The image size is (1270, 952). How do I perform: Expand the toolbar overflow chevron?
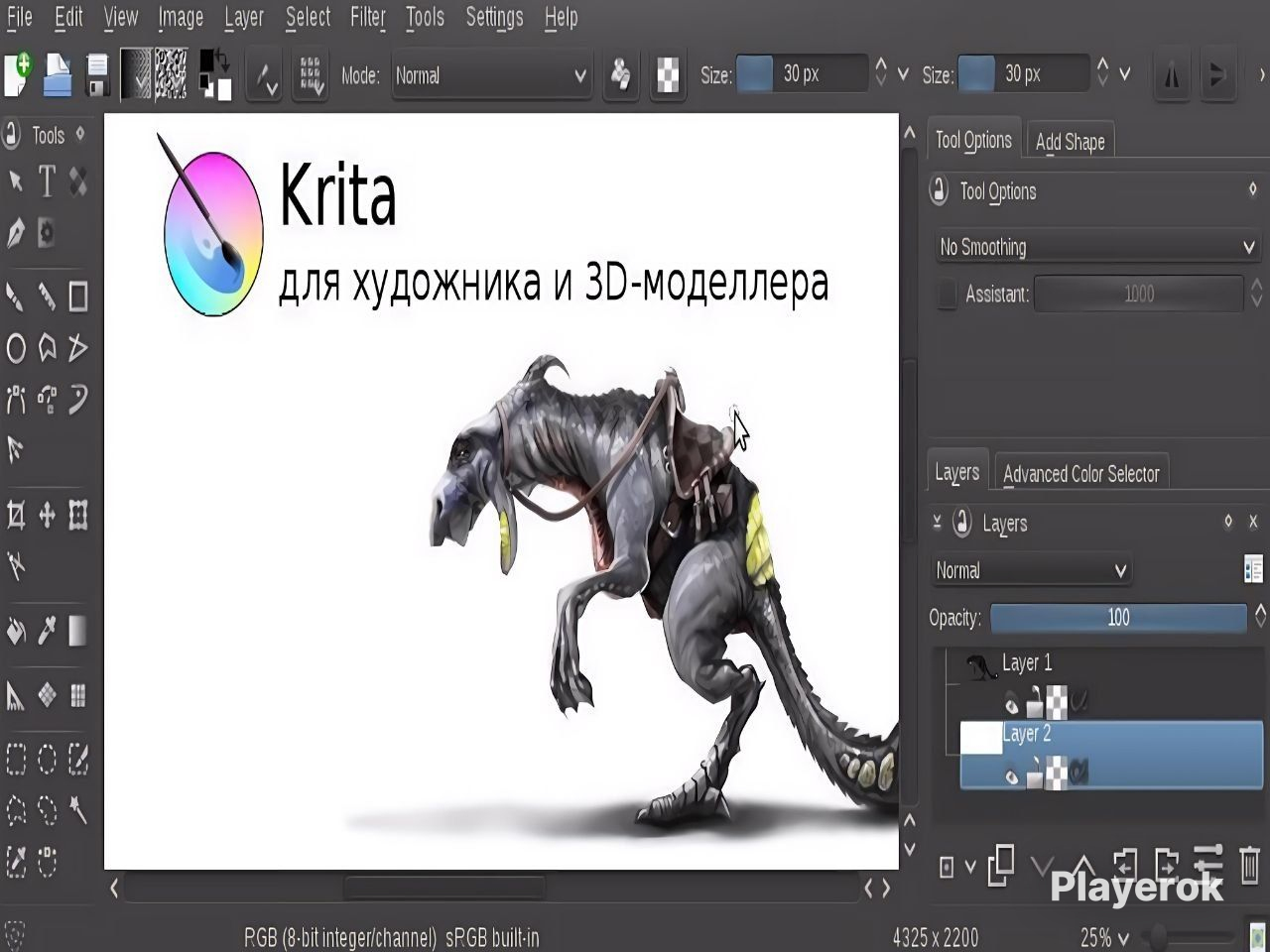coord(1262,74)
